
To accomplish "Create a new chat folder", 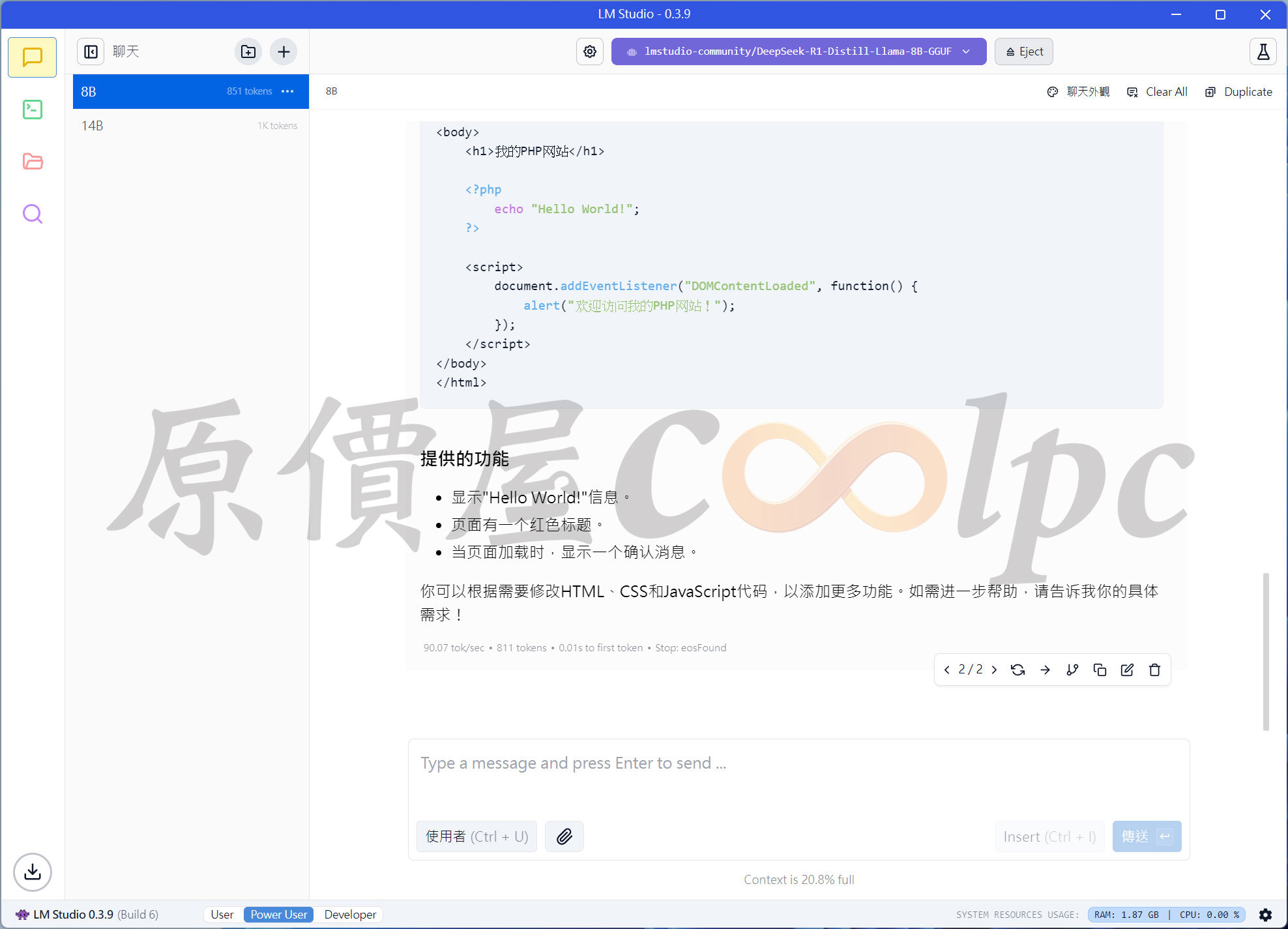I will point(248,52).
